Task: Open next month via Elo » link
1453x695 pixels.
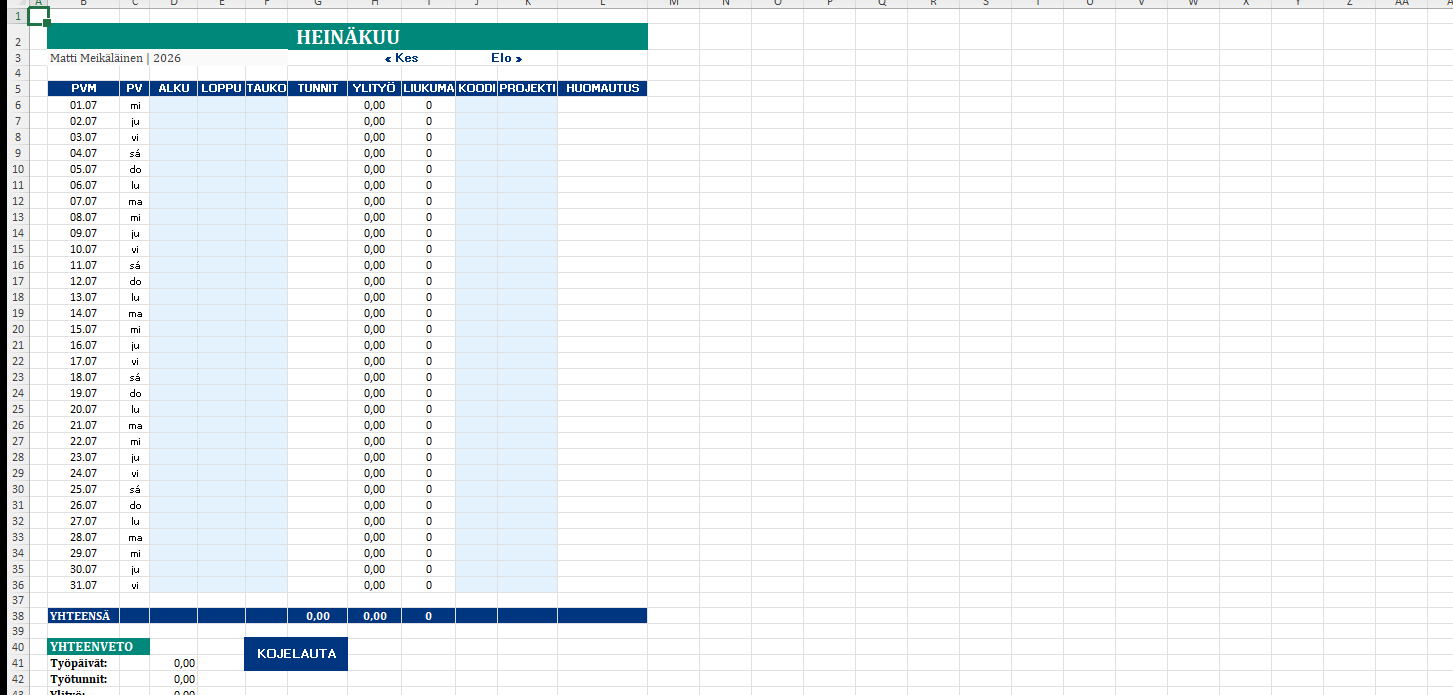Action: [507, 58]
